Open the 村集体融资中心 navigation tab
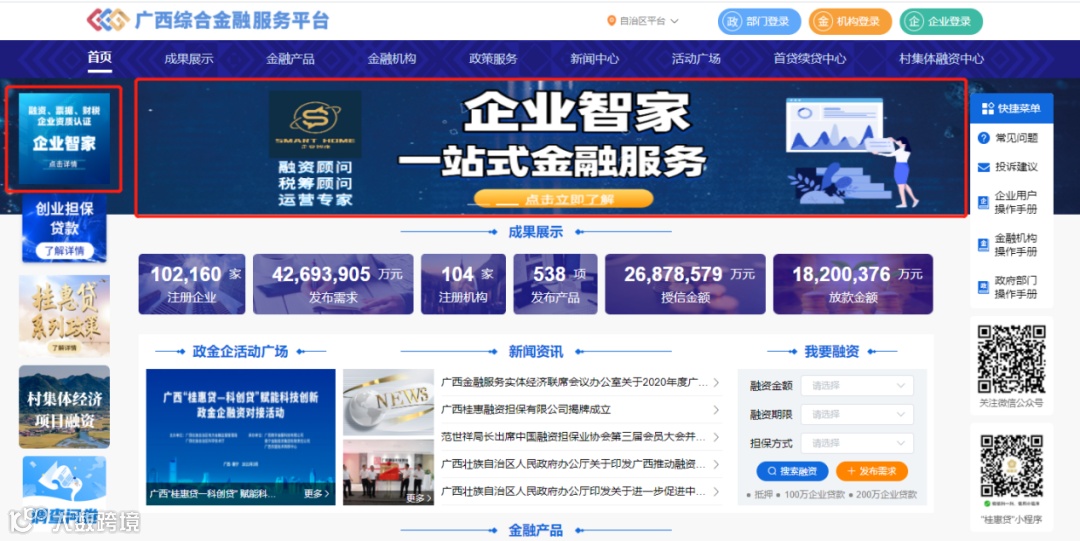 (941, 59)
